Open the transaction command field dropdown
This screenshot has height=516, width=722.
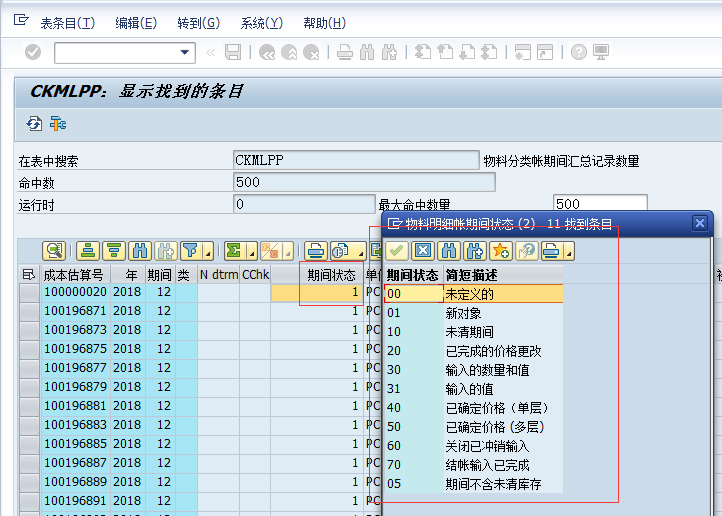click(x=185, y=52)
